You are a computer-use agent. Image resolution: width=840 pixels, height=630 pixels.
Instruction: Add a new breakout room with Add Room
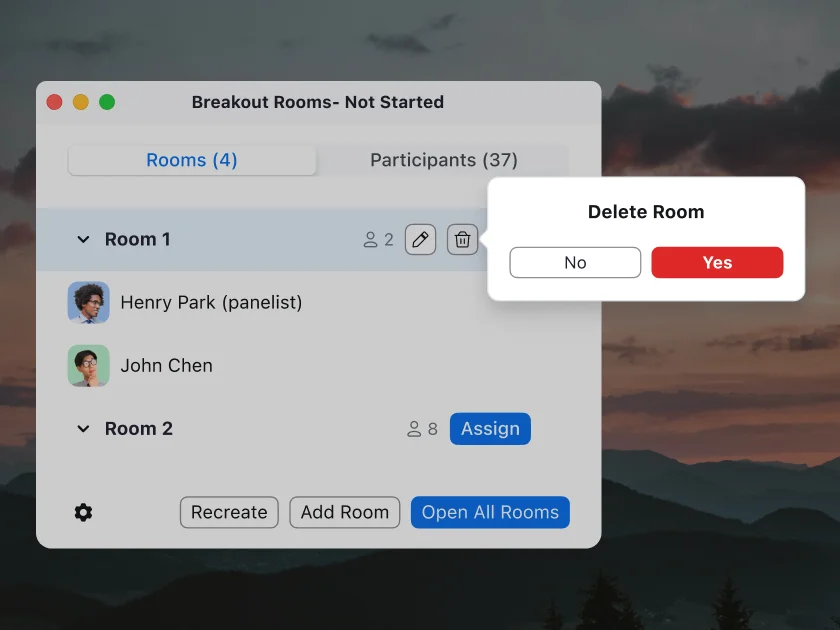point(344,512)
